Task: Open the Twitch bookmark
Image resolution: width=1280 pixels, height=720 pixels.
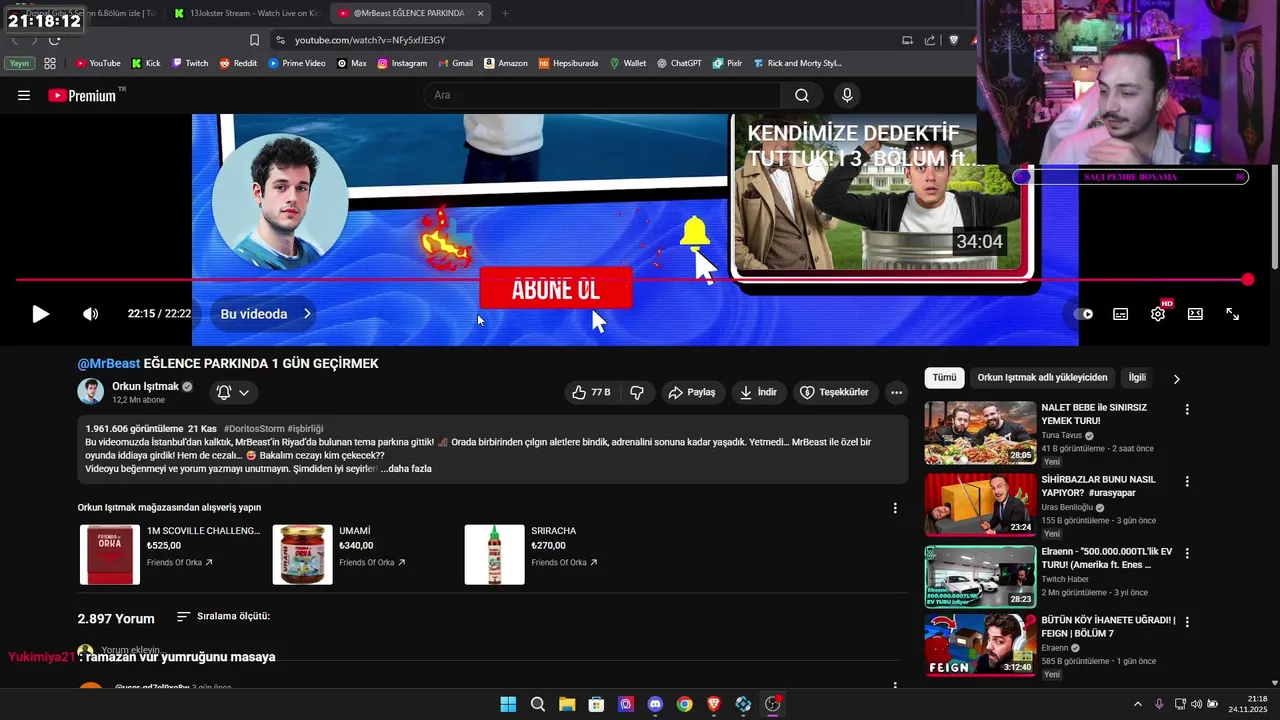Action: (x=190, y=63)
